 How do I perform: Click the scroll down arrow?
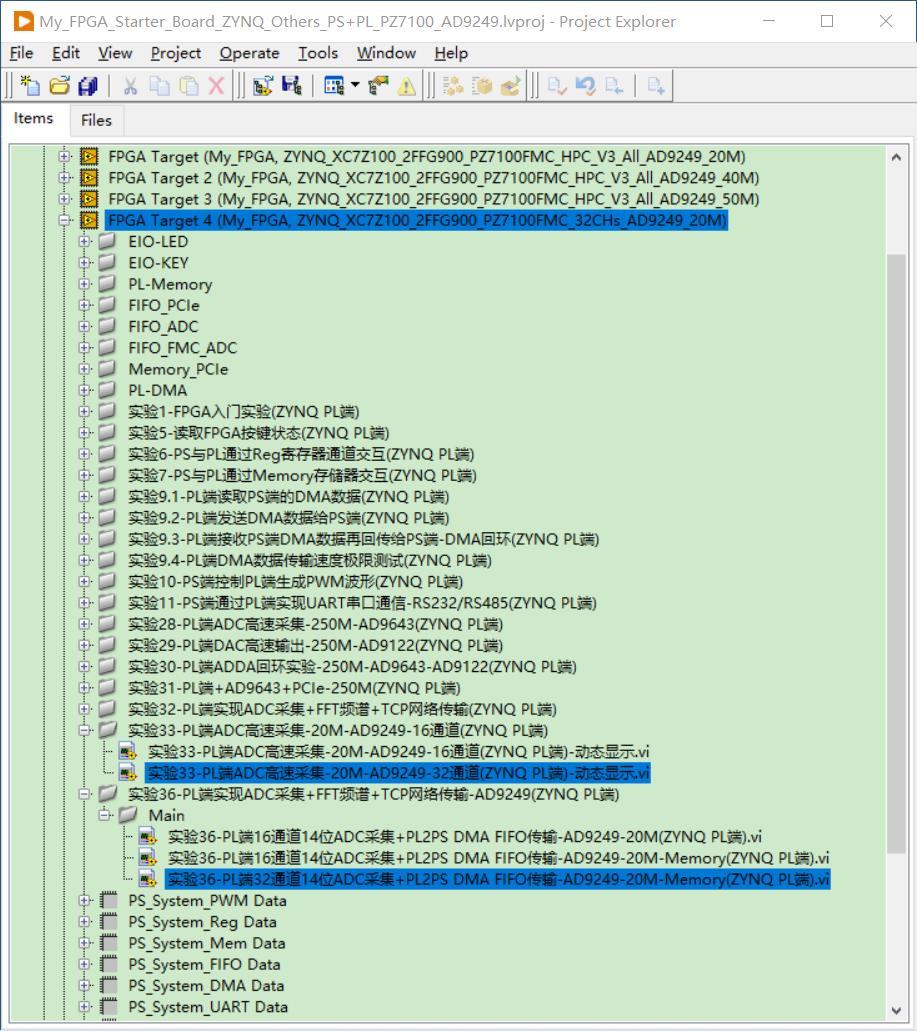(x=896, y=1011)
